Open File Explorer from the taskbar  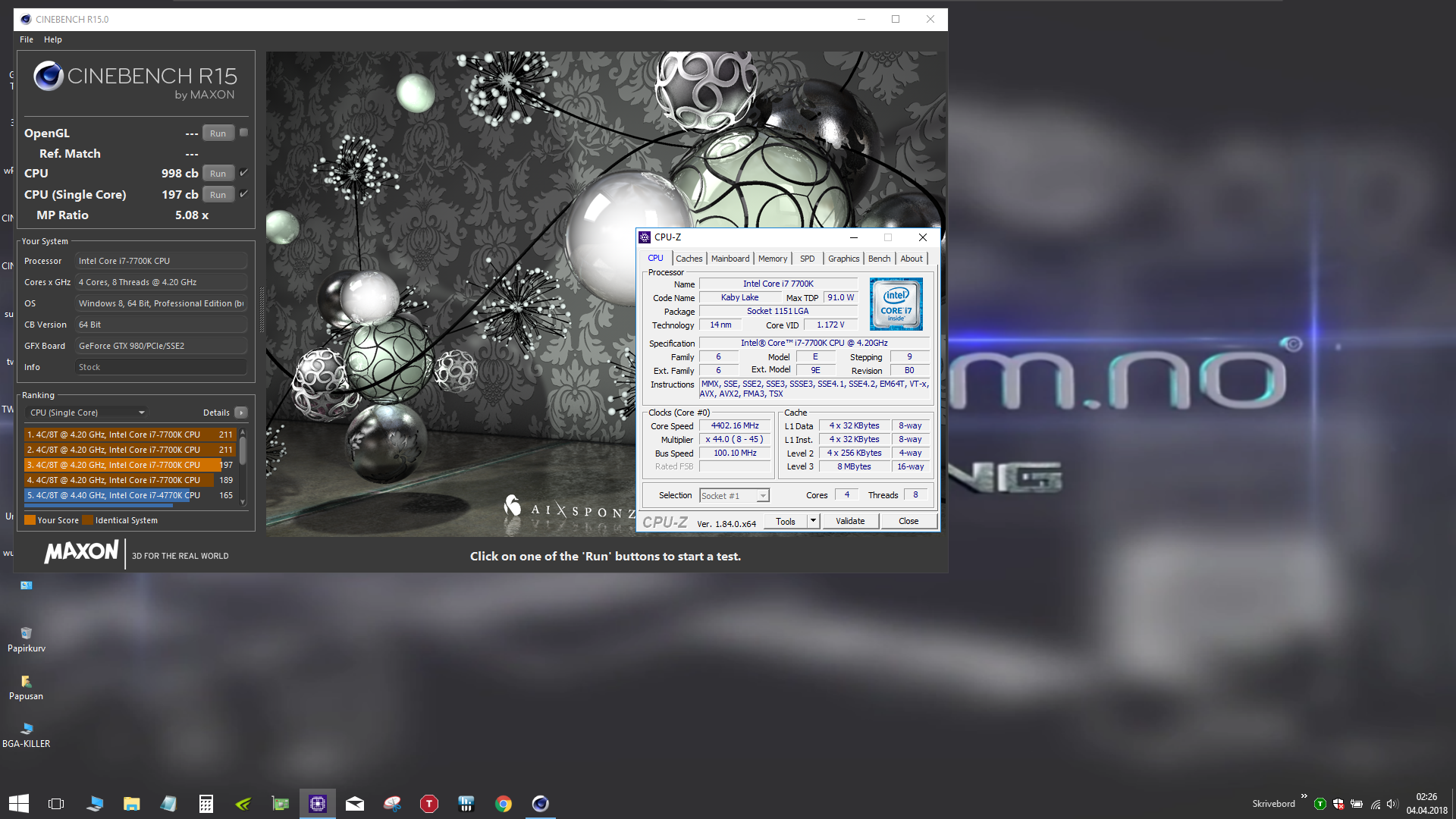pyautogui.click(x=132, y=803)
